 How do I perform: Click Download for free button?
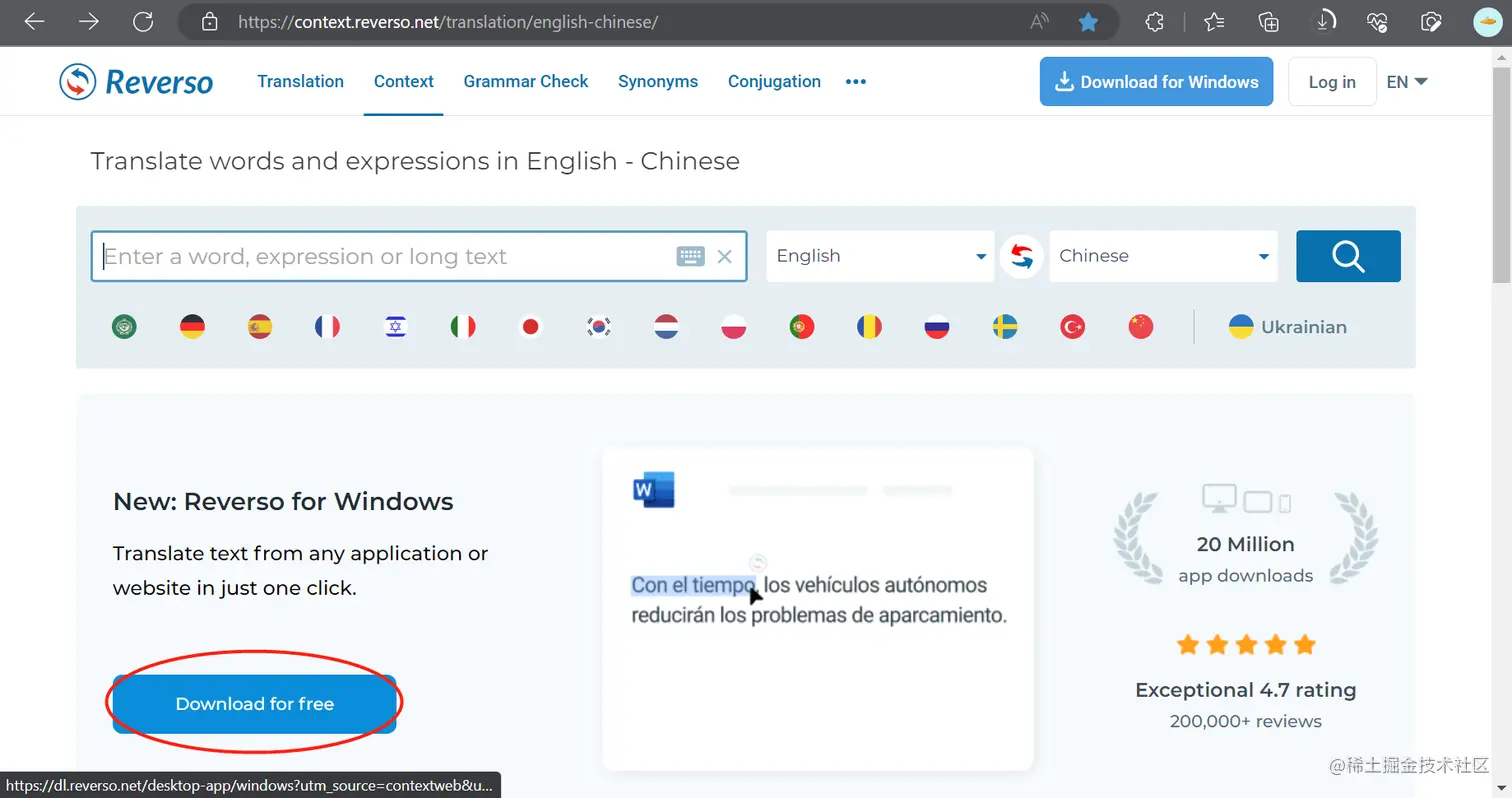coord(255,704)
